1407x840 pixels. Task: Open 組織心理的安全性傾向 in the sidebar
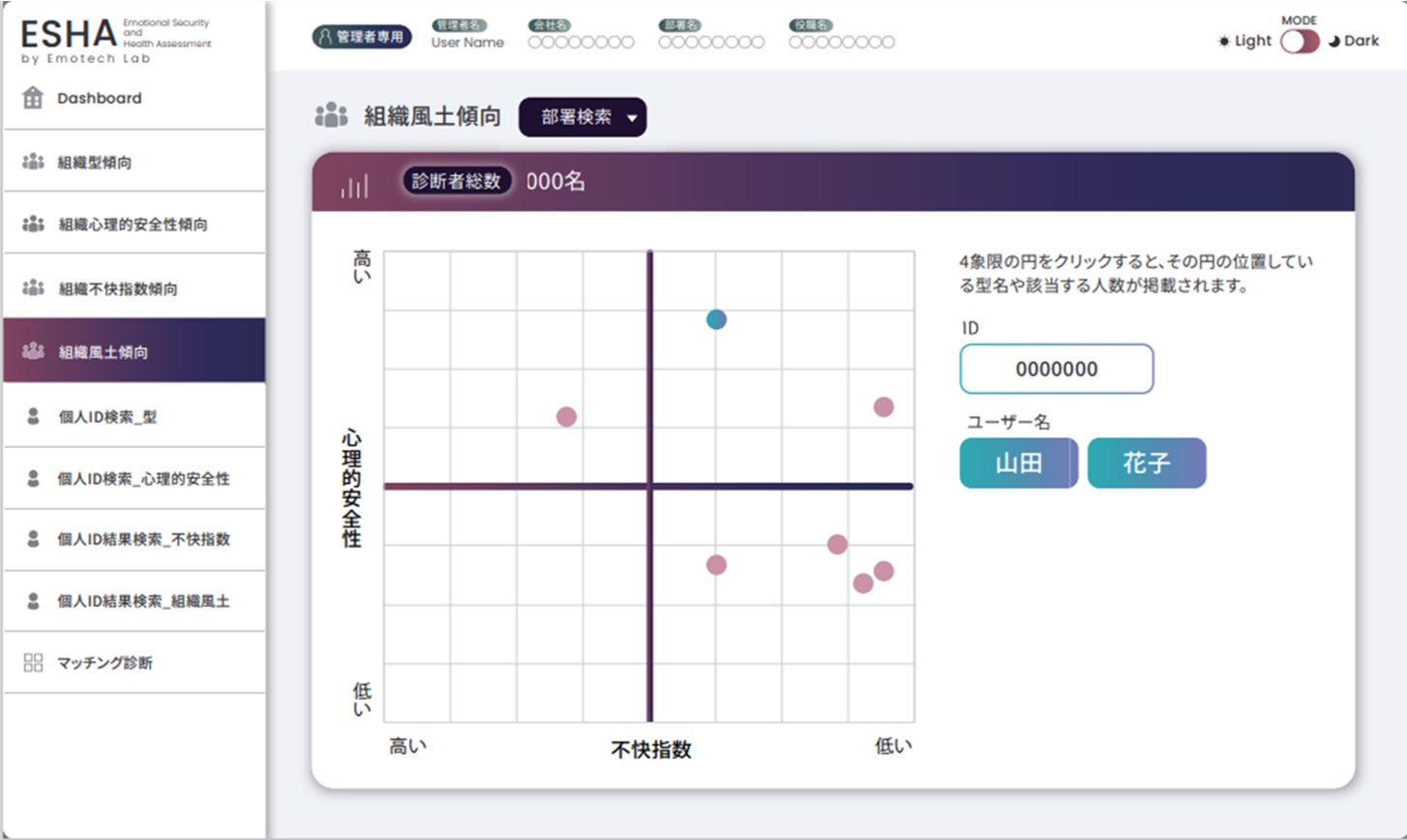pos(134,224)
